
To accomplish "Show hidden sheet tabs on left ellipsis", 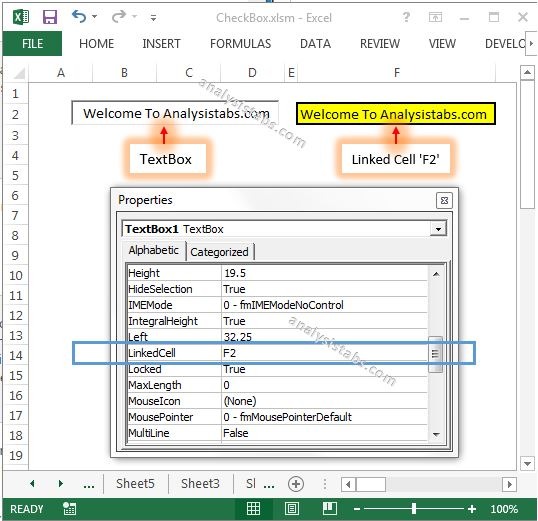I will [x=89, y=485].
